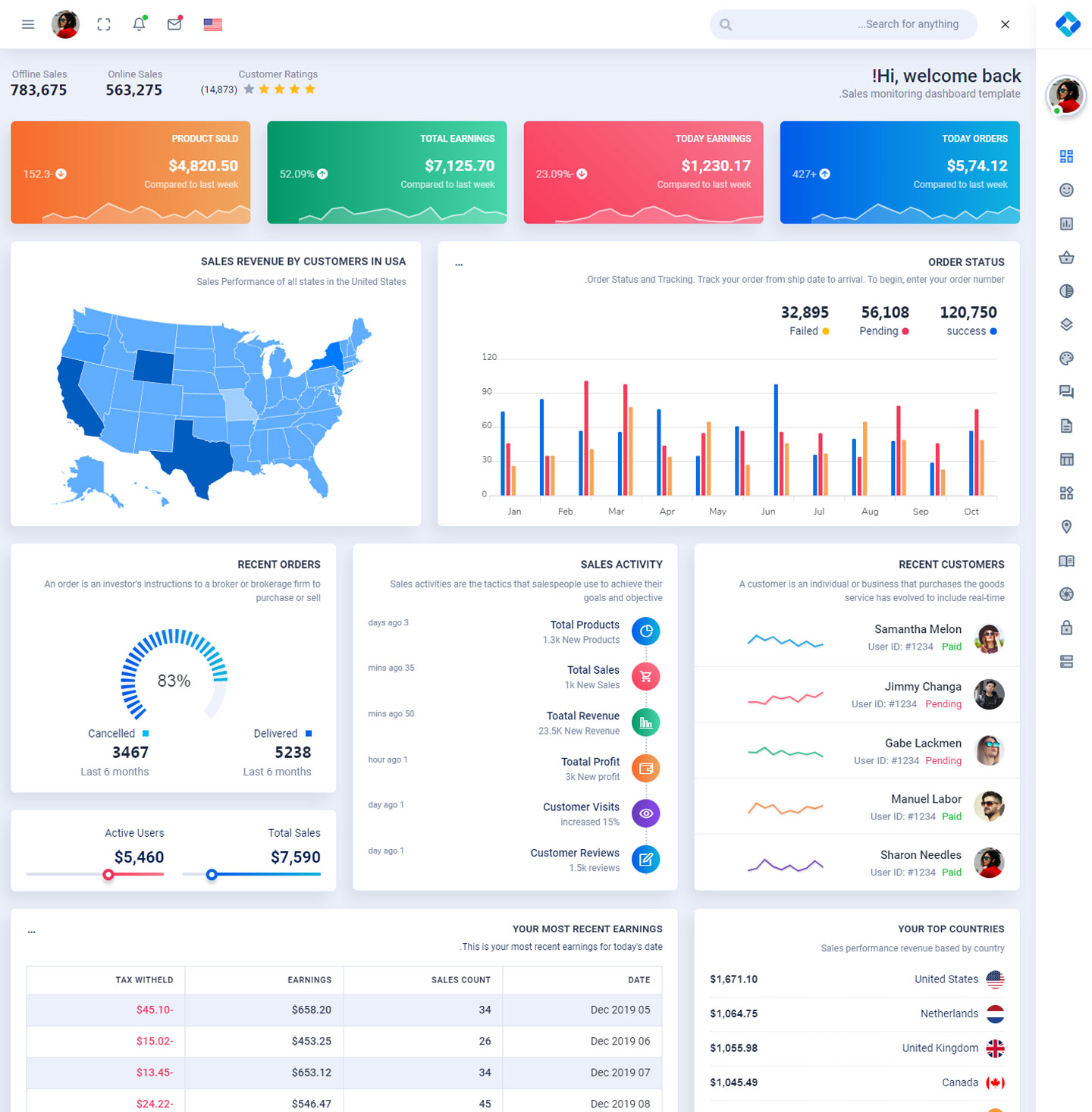Screen dimensions: 1092x1112
Task: Click the color palette sidebar icon
Action: (x=1066, y=359)
